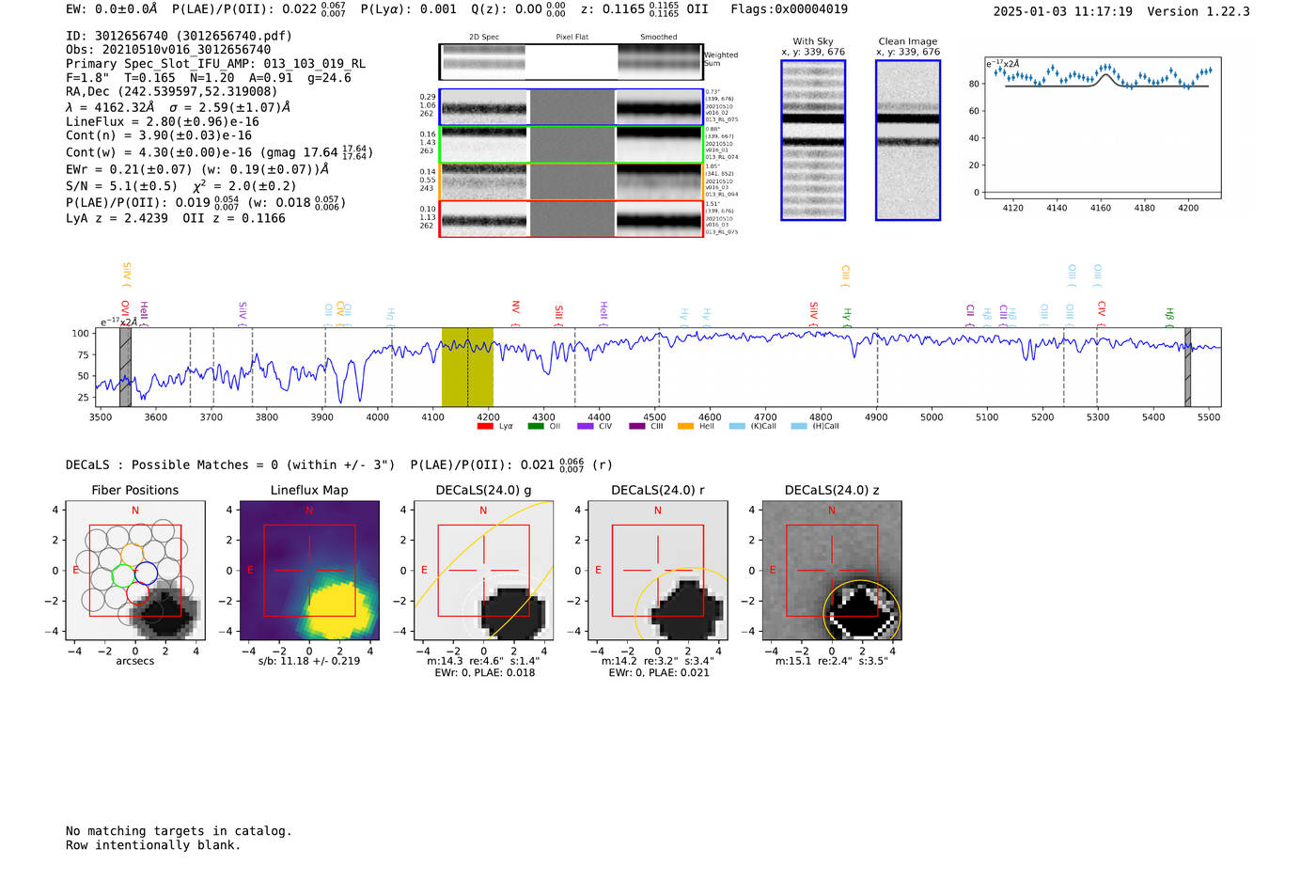Click the red OVI line label
The image size is (1316, 896).
[125, 312]
